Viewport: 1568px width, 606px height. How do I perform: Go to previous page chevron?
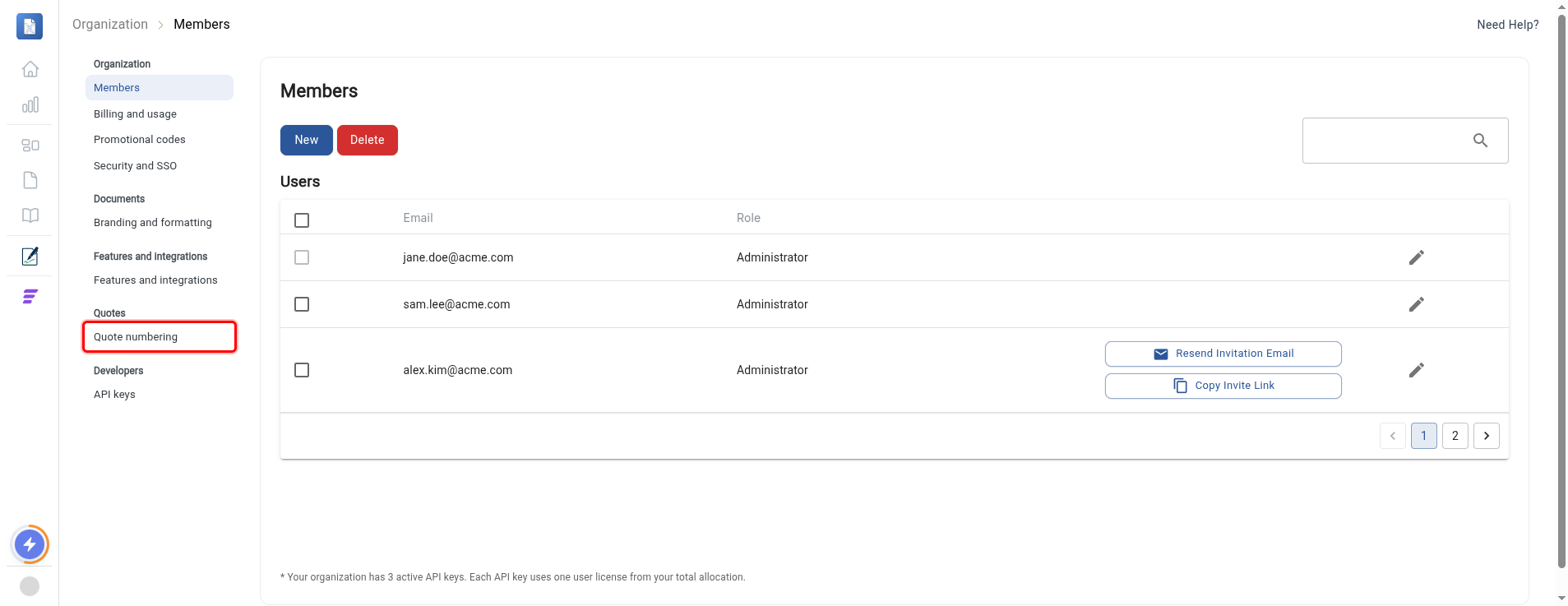[x=1393, y=436]
